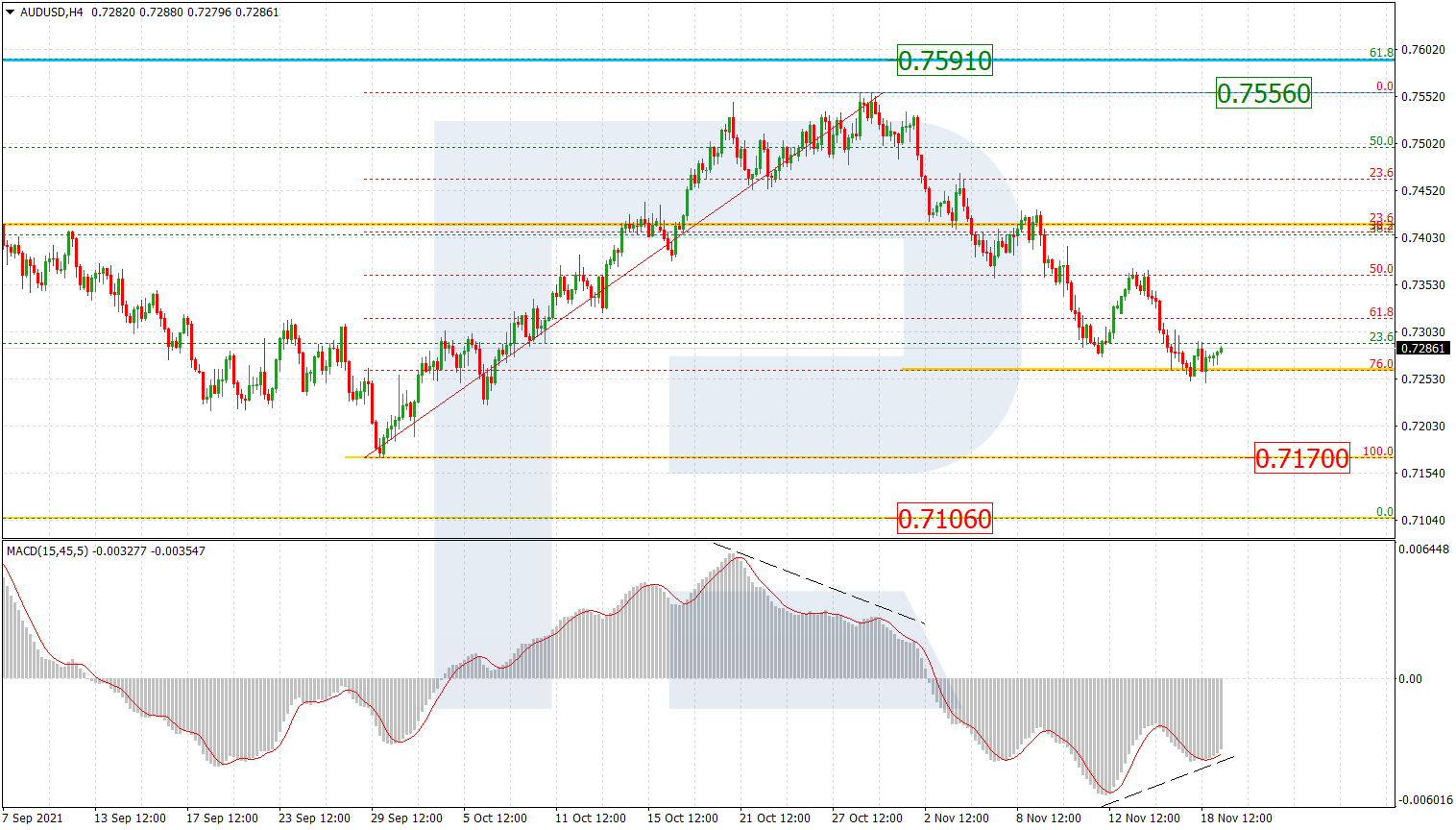This screenshot has height=830, width=1456.
Task: Click the 100.0 Fibonacci level label
Action: pos(1378,452)
